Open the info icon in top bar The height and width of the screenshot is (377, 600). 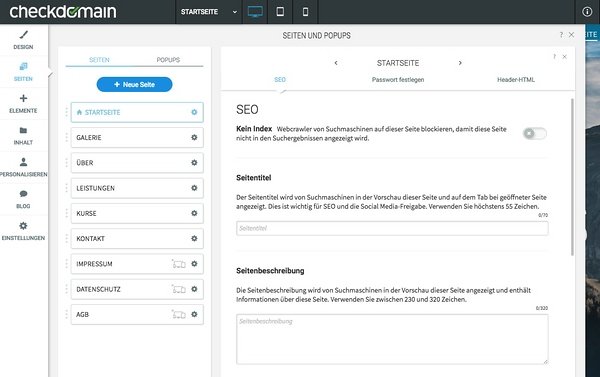click(587, 12)
